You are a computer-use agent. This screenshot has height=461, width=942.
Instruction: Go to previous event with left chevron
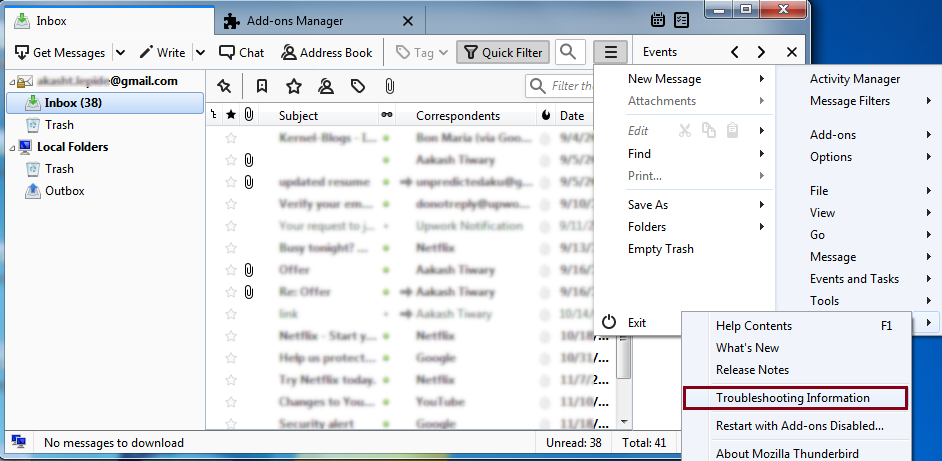click(735, 52)
